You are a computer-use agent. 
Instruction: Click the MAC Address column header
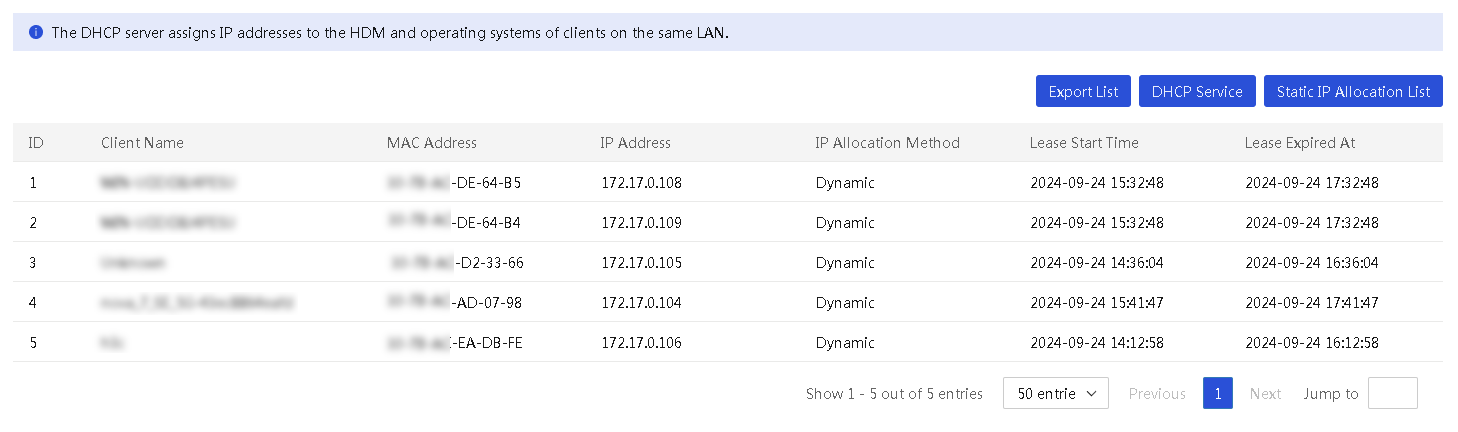431,143
